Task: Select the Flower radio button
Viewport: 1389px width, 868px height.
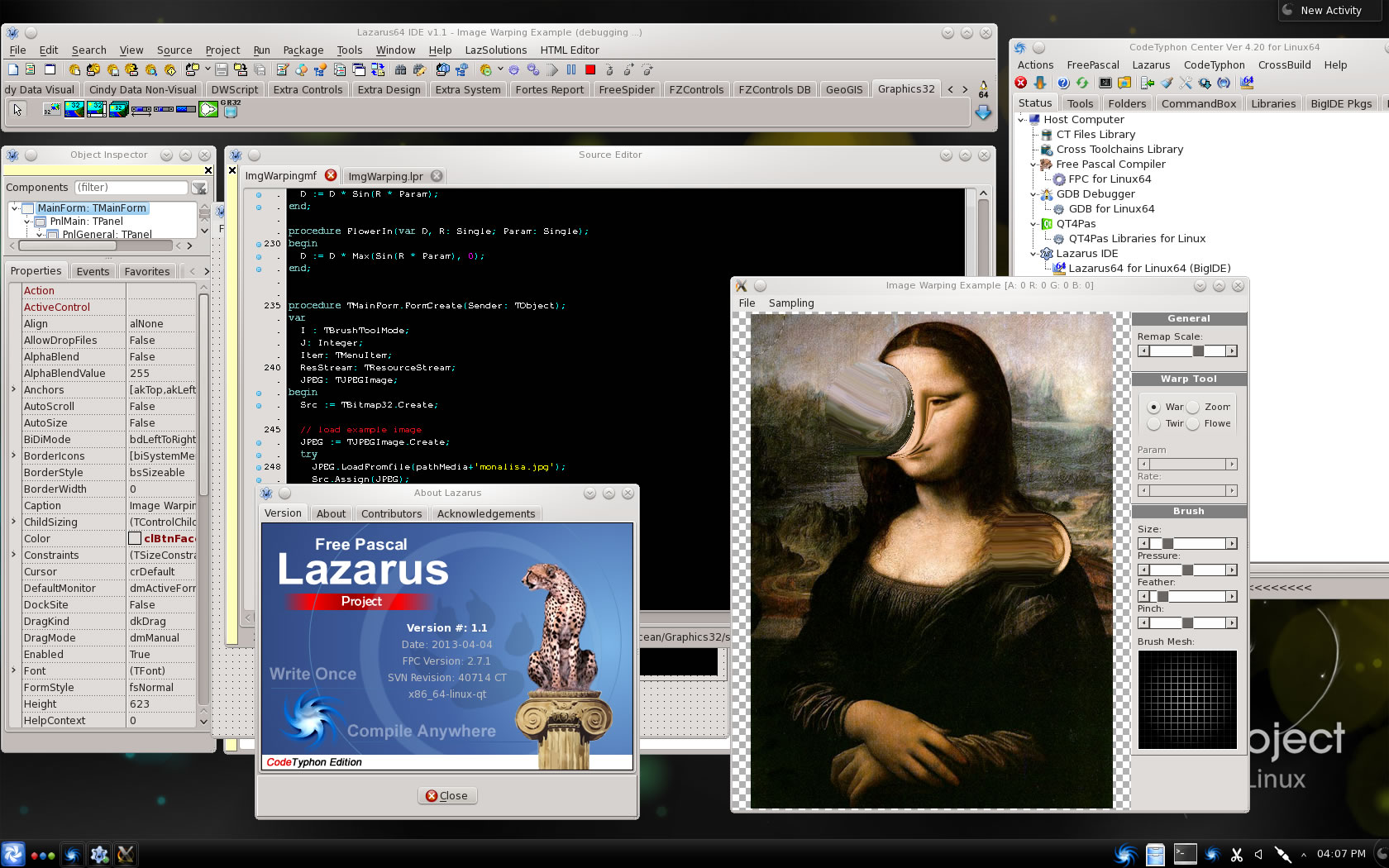Action: (1193, 424)
